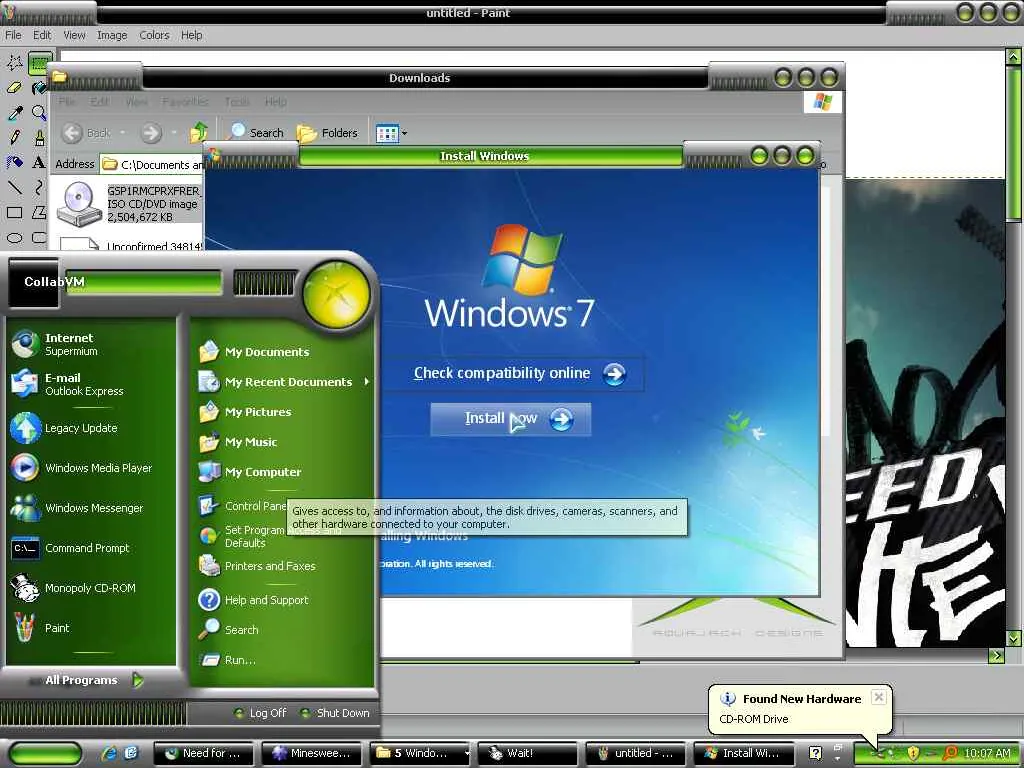Select the GSP1RMCPRXFRER ISO disc image file
Screen dimensions: 1024x768
(129, 204)
